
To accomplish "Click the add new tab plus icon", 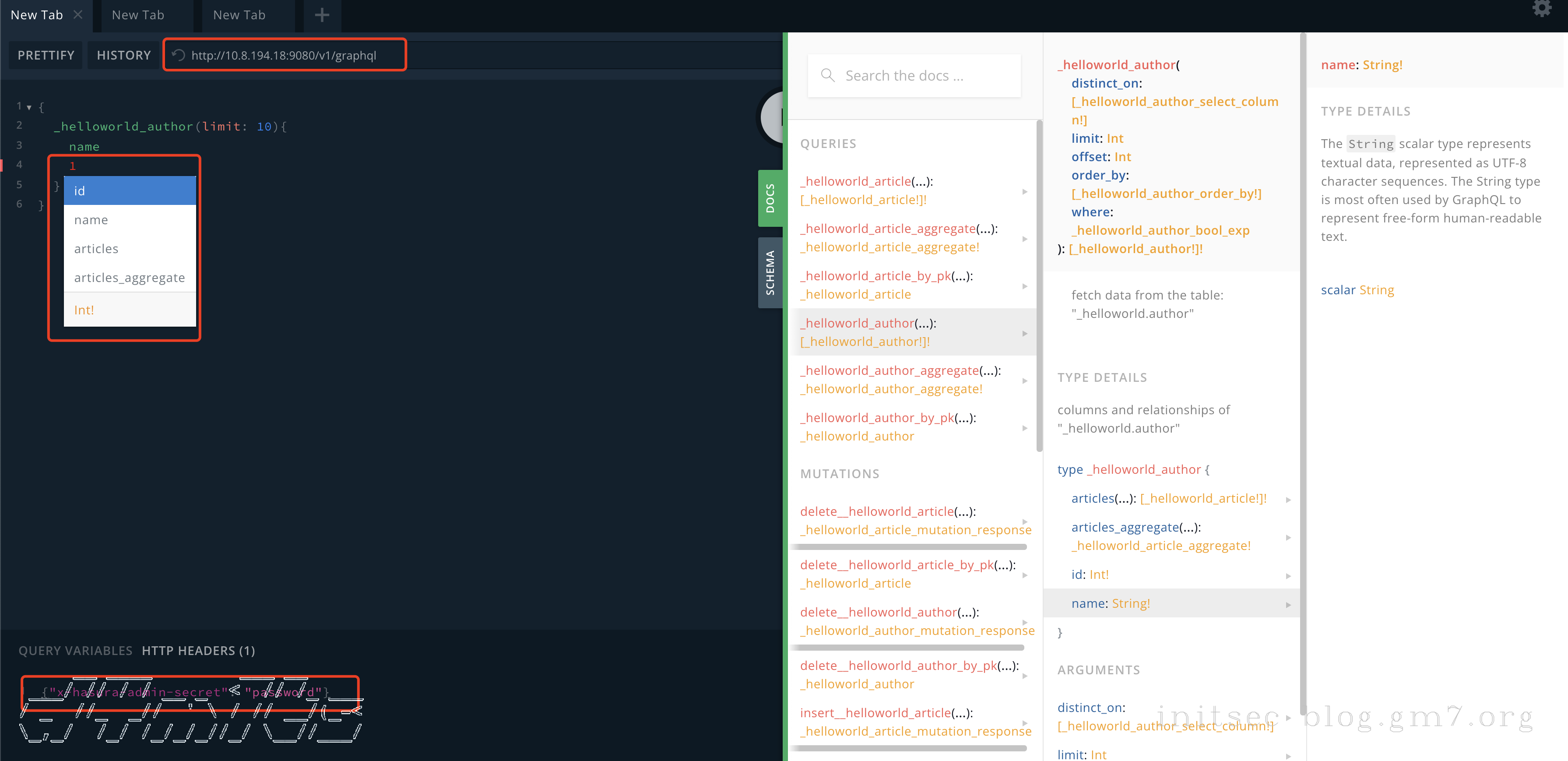I will 322,15.
